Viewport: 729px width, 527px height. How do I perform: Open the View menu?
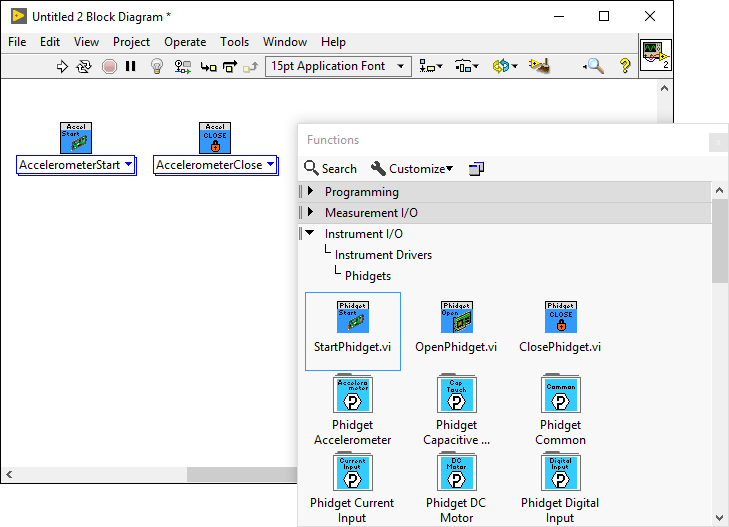click(86, 42)
